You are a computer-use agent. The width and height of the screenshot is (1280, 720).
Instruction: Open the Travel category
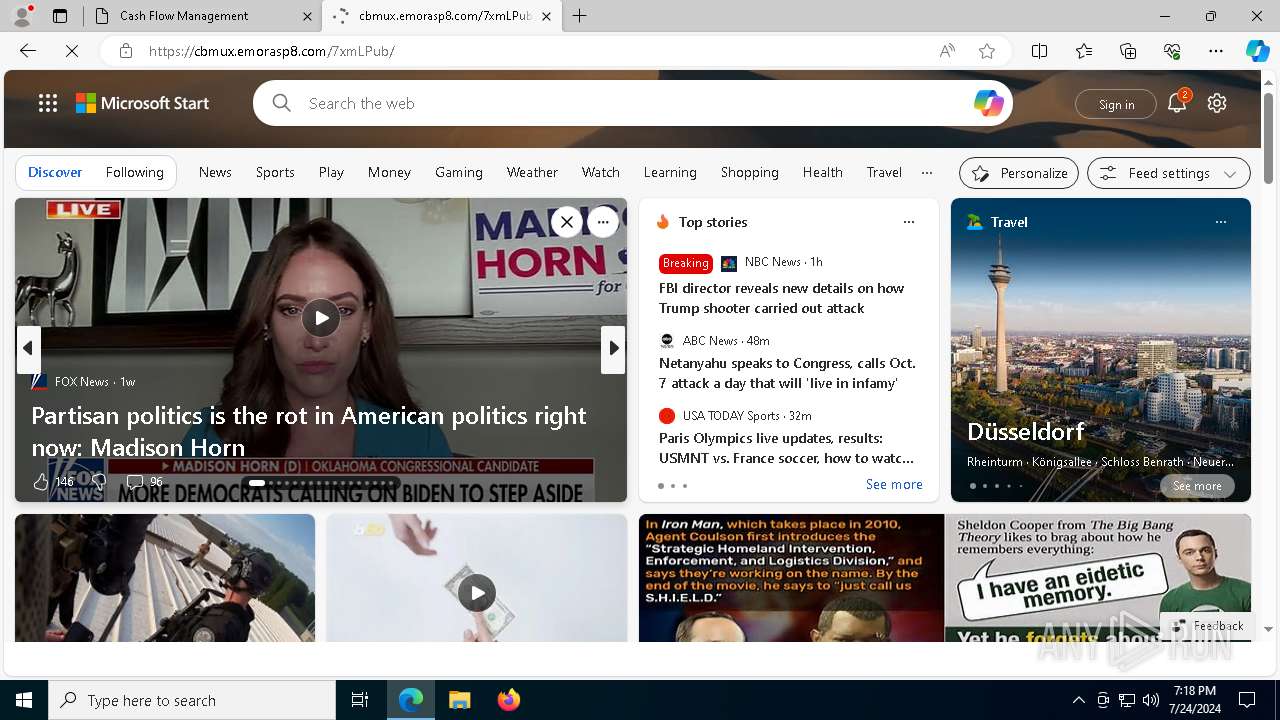(x=884, y=172)
